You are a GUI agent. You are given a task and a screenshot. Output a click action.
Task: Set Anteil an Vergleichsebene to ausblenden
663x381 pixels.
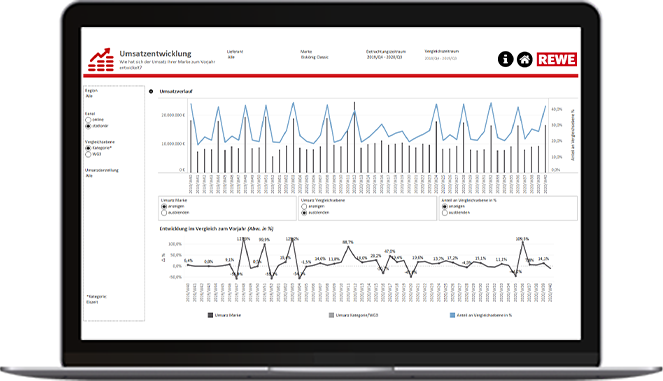tap(444, 213)
